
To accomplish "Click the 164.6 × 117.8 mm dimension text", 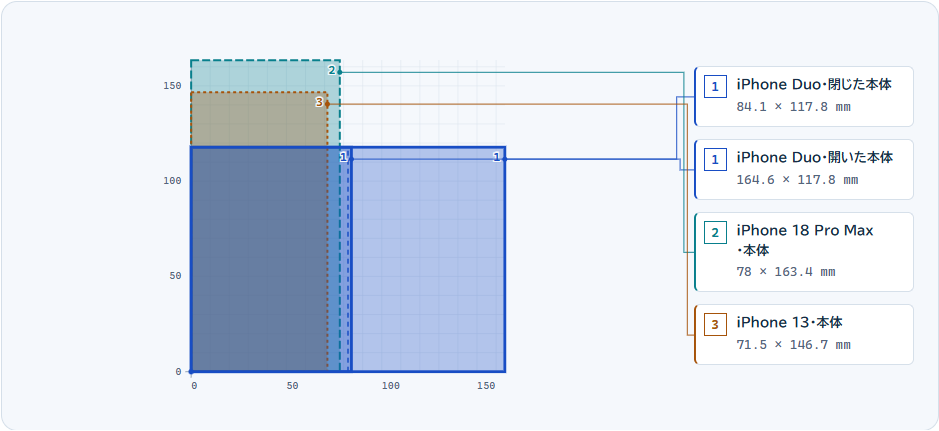I will (797, 180).
